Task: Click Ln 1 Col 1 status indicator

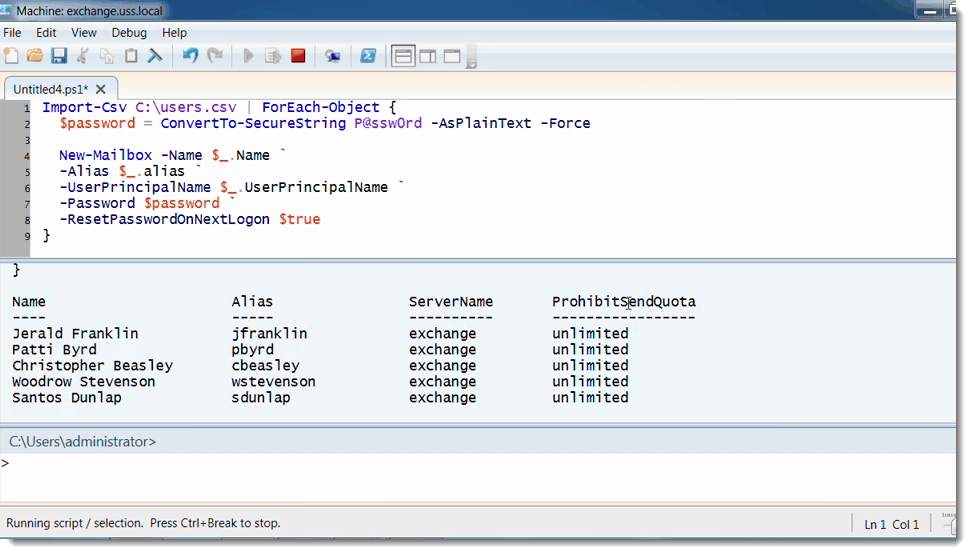Action: click(x=892, y=524)
